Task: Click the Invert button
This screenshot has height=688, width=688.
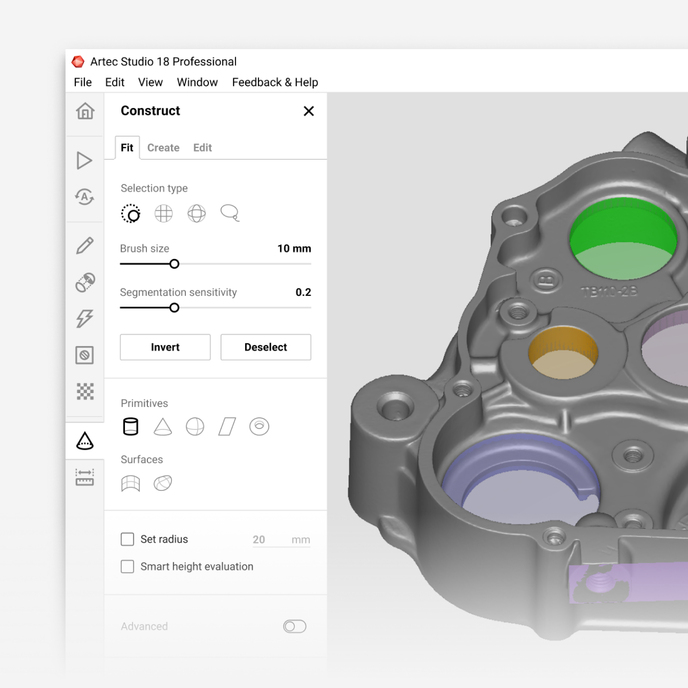Action: (165, 347)
